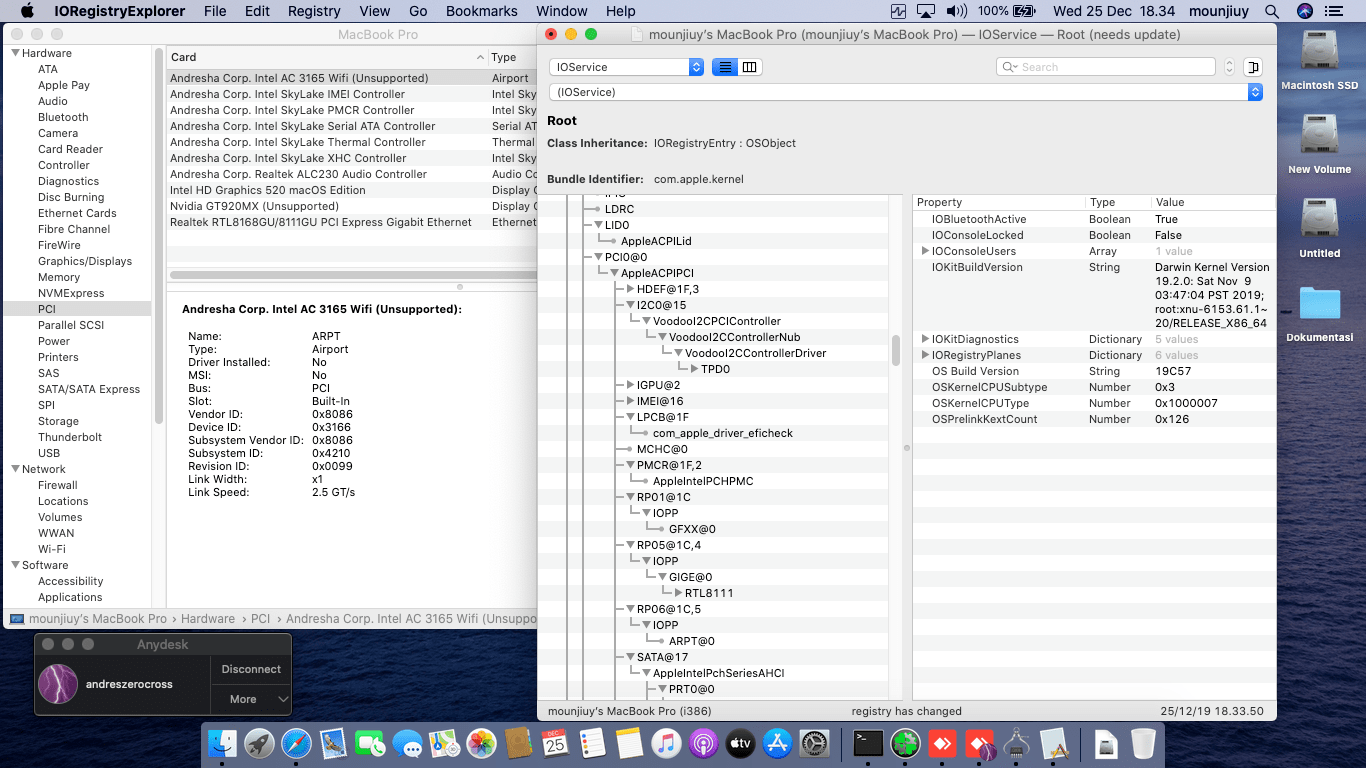Open the Apple menu
The height and width of the screenshot is (768, 1366).
[27, 11]
